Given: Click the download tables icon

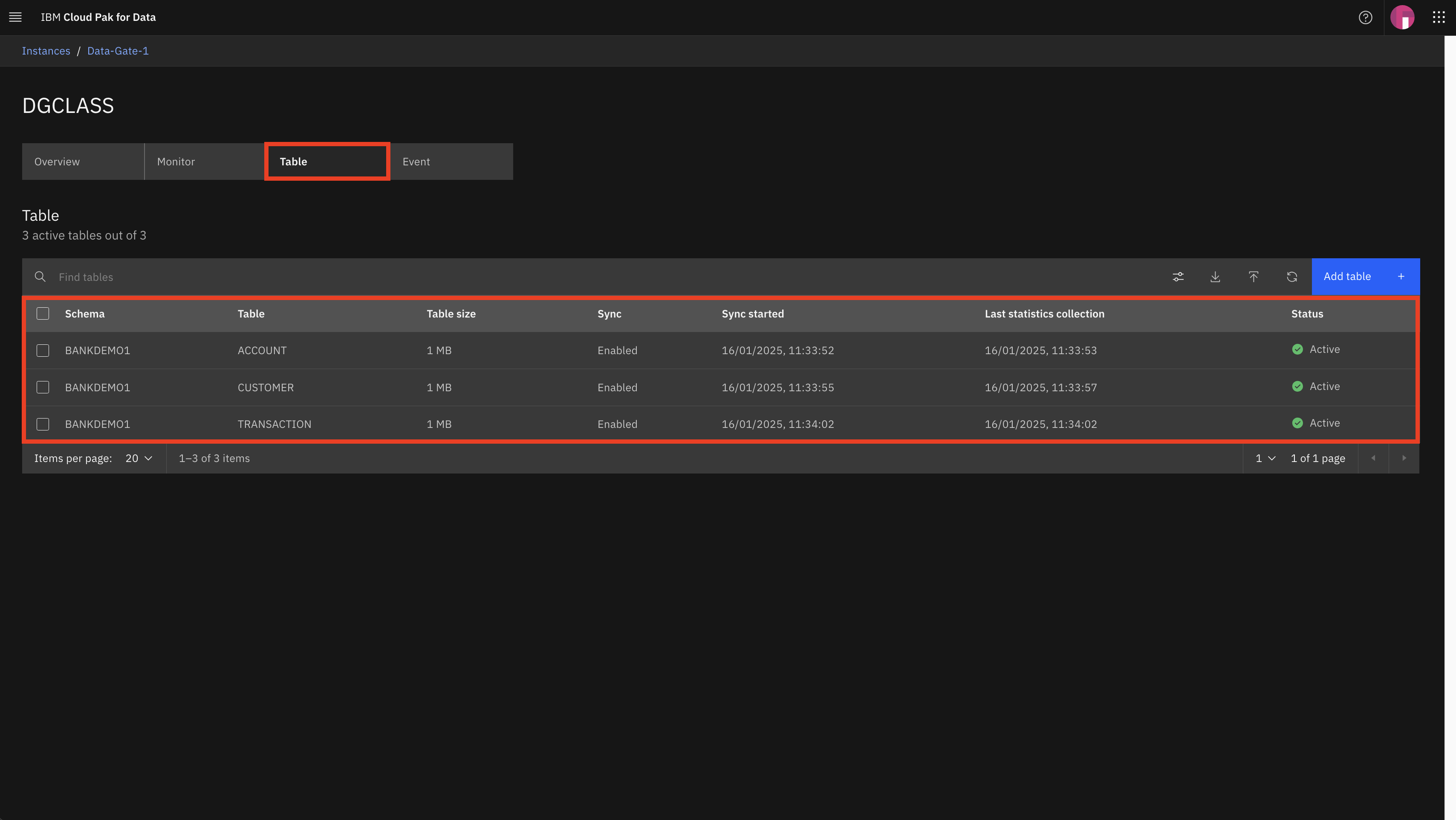Looking at the screenshot, I should (x=1215, y=276).
